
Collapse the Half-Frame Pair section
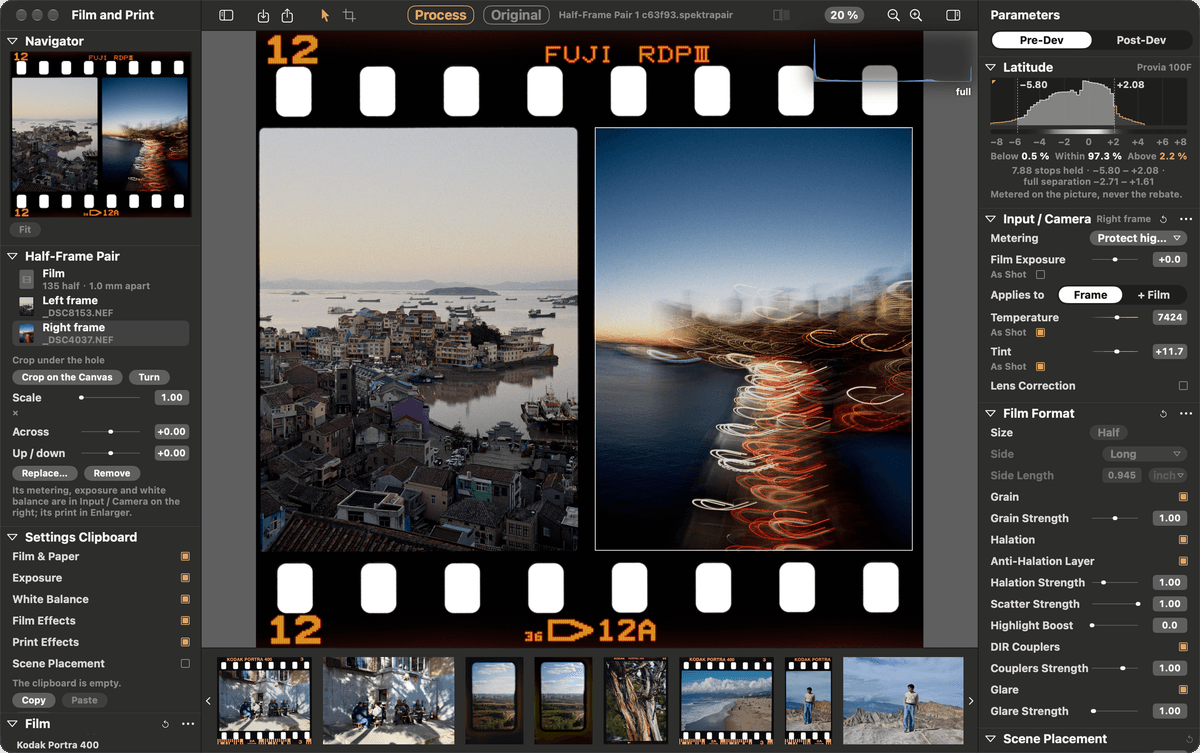[13, 256]
